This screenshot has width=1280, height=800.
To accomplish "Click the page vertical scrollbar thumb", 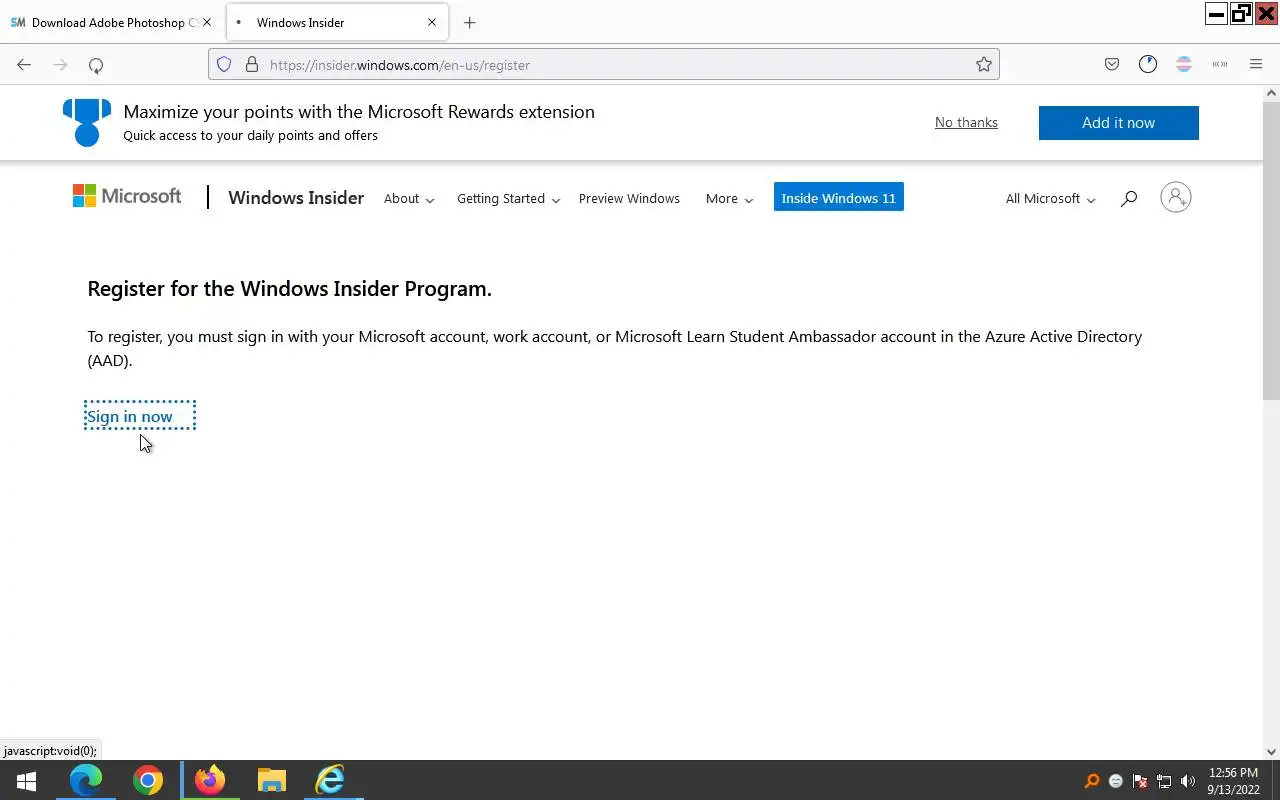I will pos(1271,250).
